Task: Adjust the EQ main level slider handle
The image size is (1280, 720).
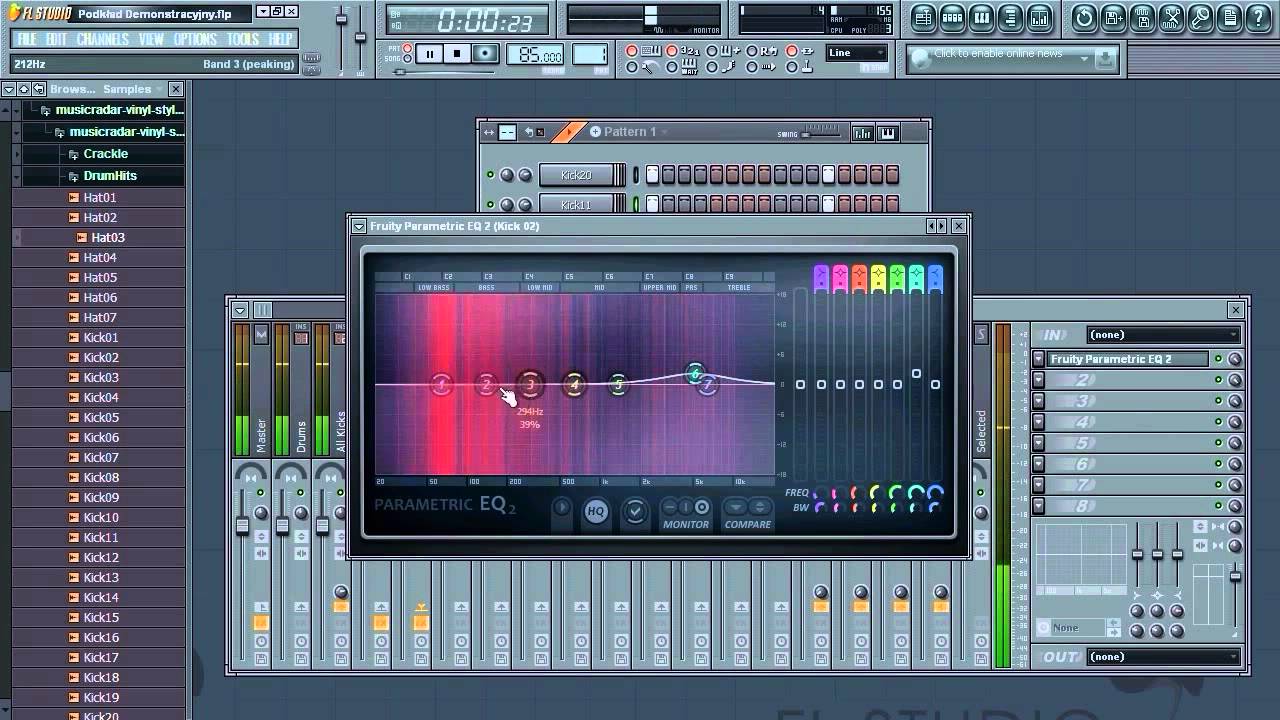Action: [800, 384]
